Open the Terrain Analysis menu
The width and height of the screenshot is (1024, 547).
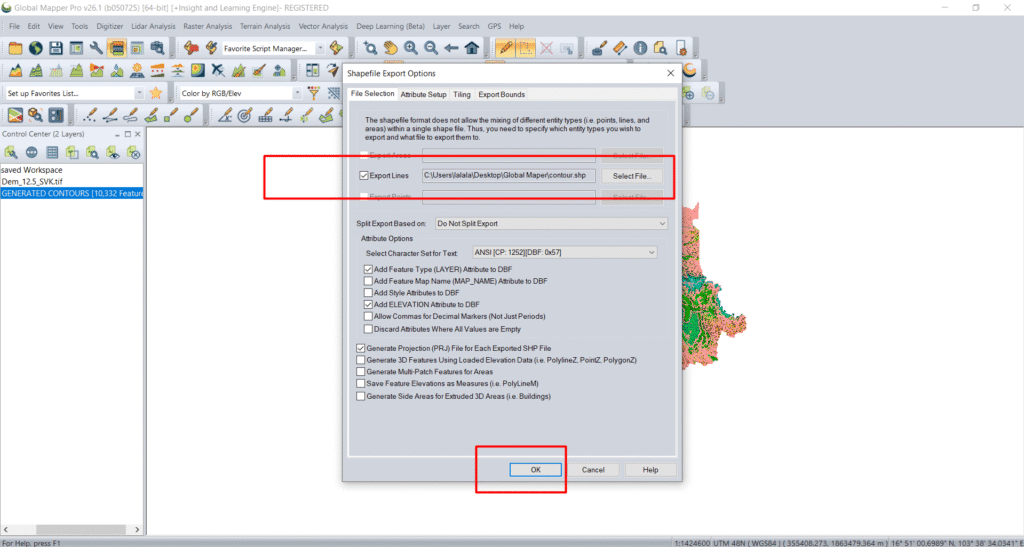265,27
